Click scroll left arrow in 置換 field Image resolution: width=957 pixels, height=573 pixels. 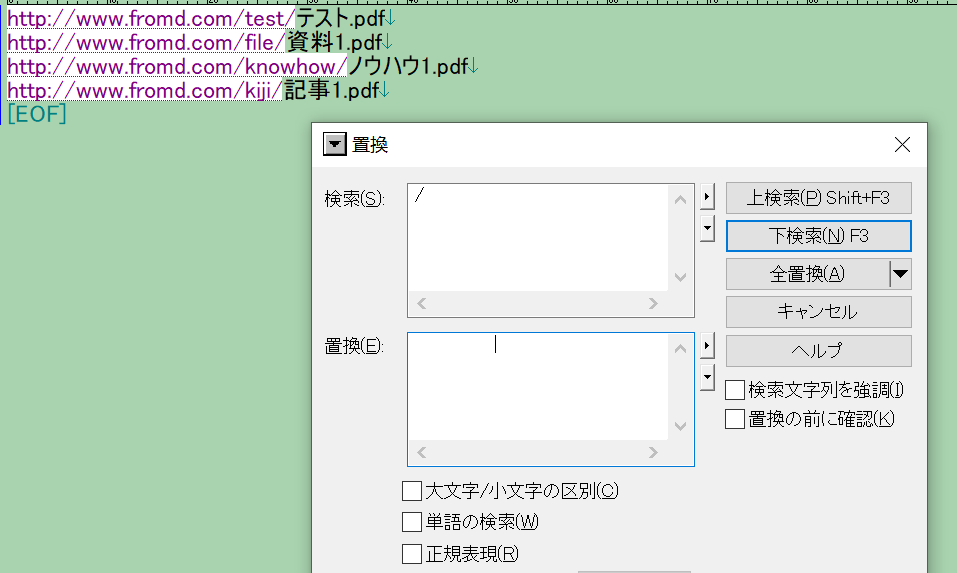click(x=422, y=452)
